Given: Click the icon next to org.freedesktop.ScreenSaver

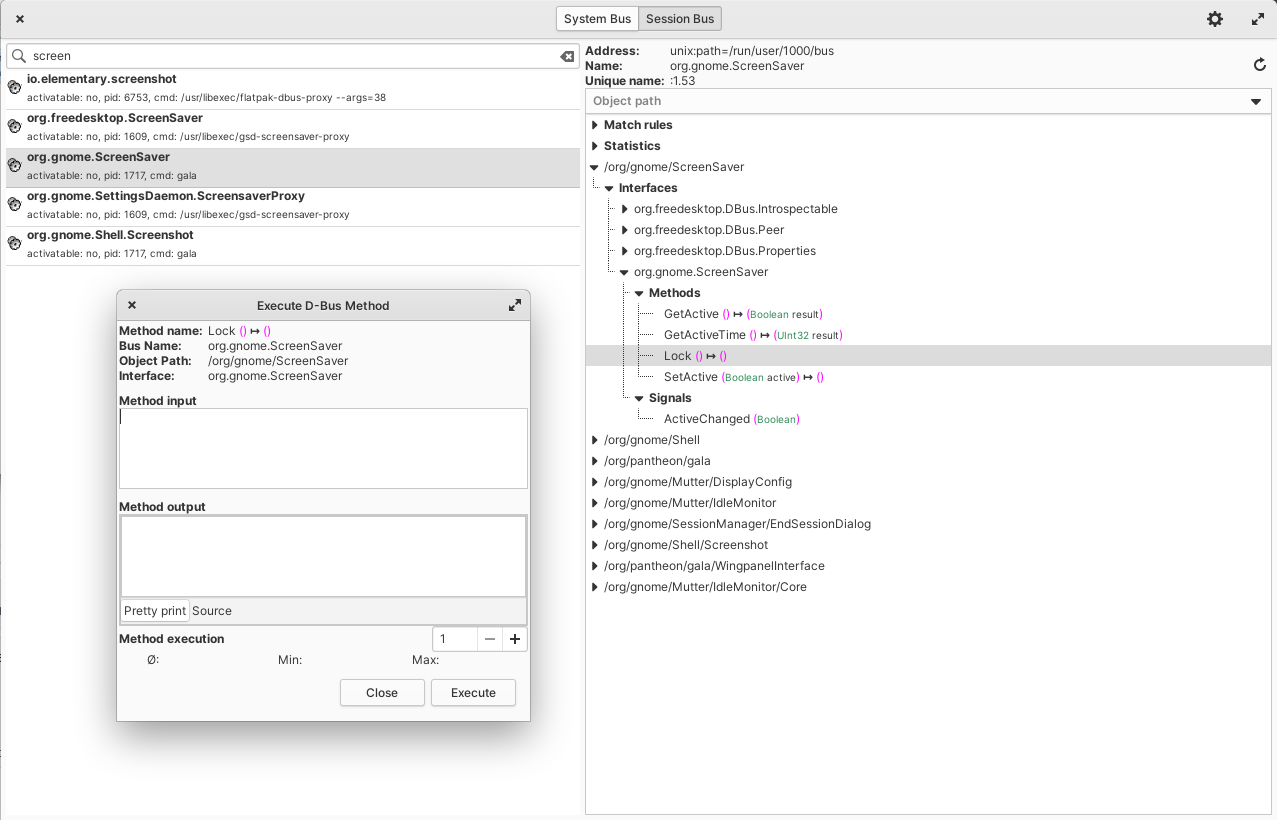Looking at the screenshot, I should tap(14, 126).
